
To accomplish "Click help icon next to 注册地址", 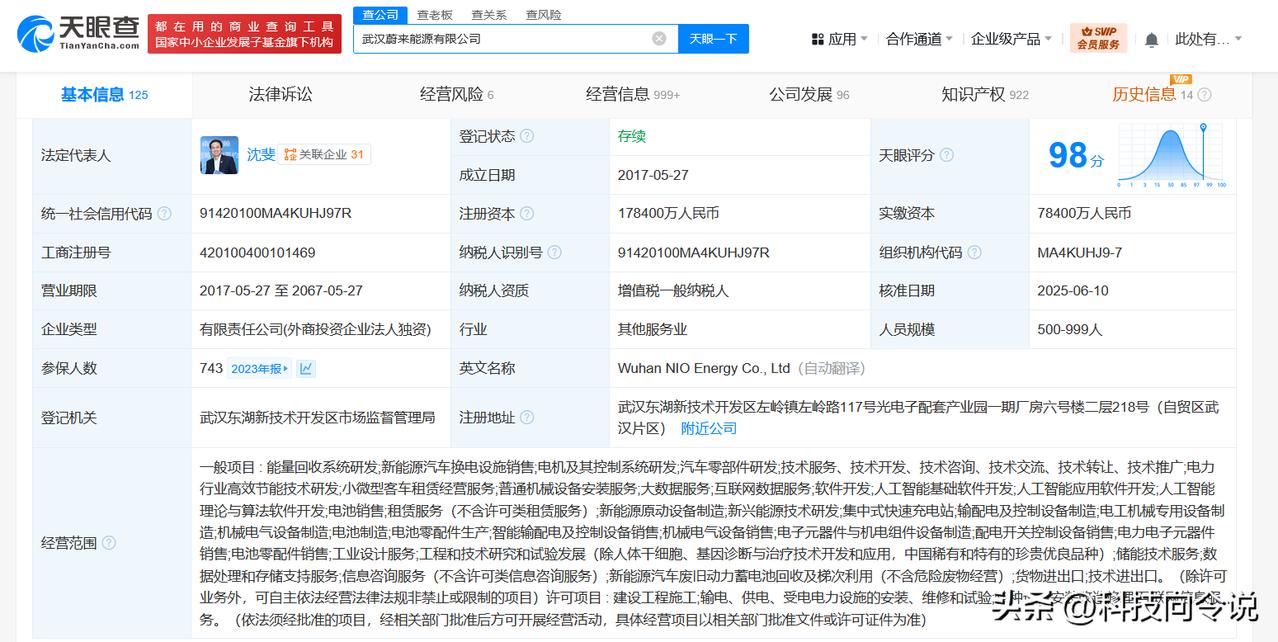I will click(x=527, y=417).
